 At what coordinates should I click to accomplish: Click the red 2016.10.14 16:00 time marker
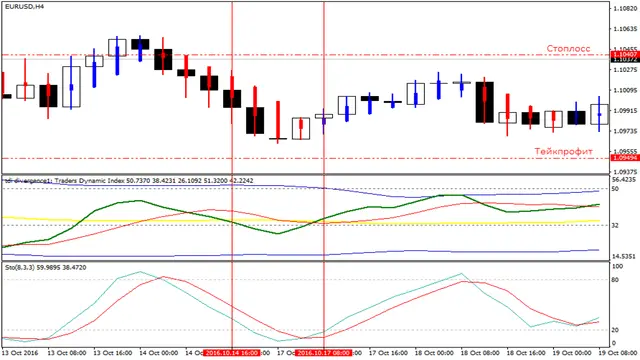coord(231,353)
